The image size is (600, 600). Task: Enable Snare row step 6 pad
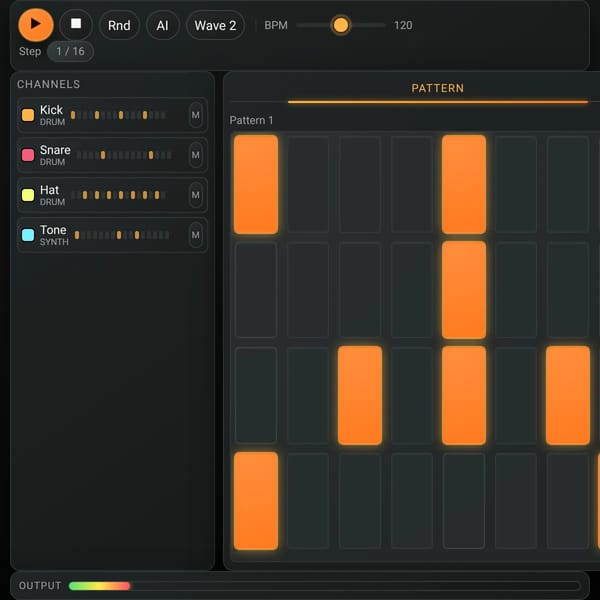516,290
